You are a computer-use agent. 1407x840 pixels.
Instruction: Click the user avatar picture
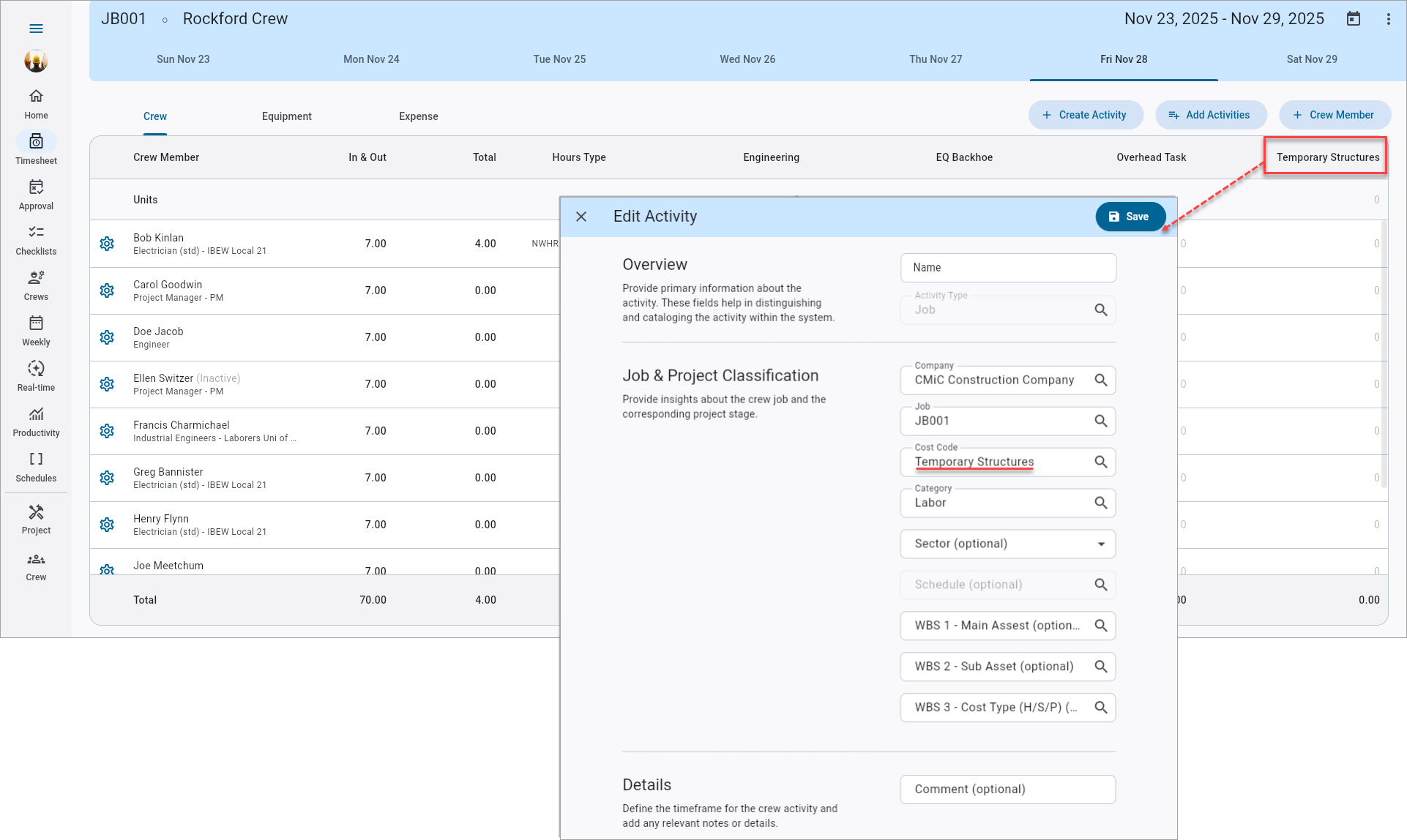click(36, 61)
